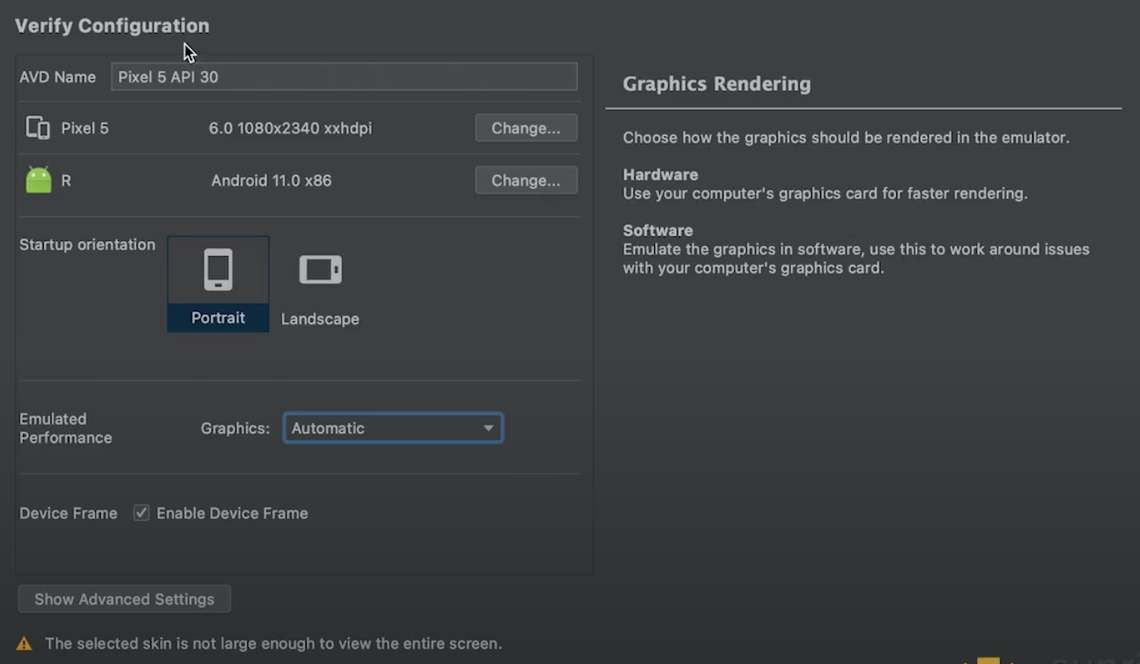
Task: Change the Android 11.0 x86 system image
Action: [x=526, y=180]
